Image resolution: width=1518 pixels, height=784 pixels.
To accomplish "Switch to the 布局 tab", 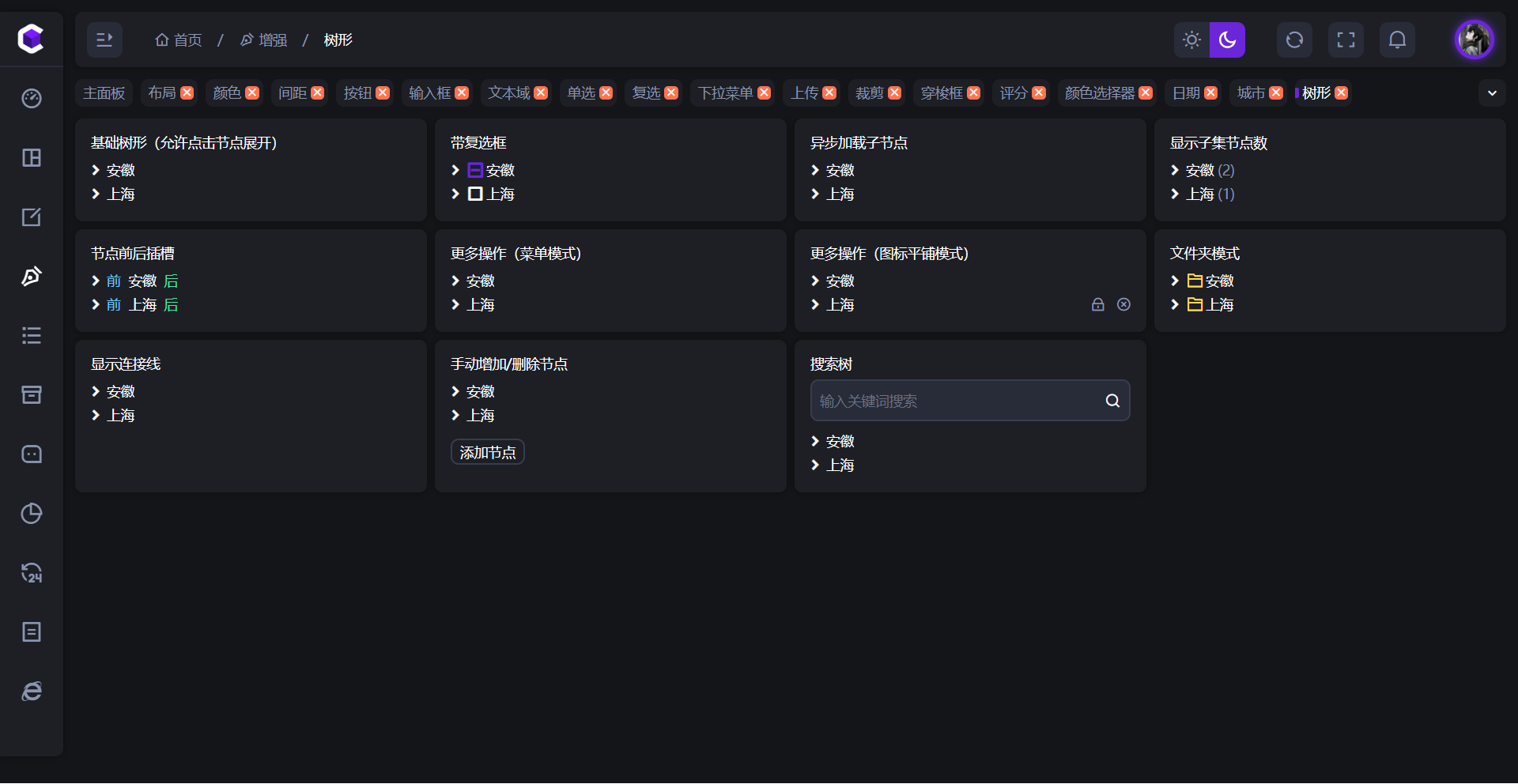I will click(162, 93).
